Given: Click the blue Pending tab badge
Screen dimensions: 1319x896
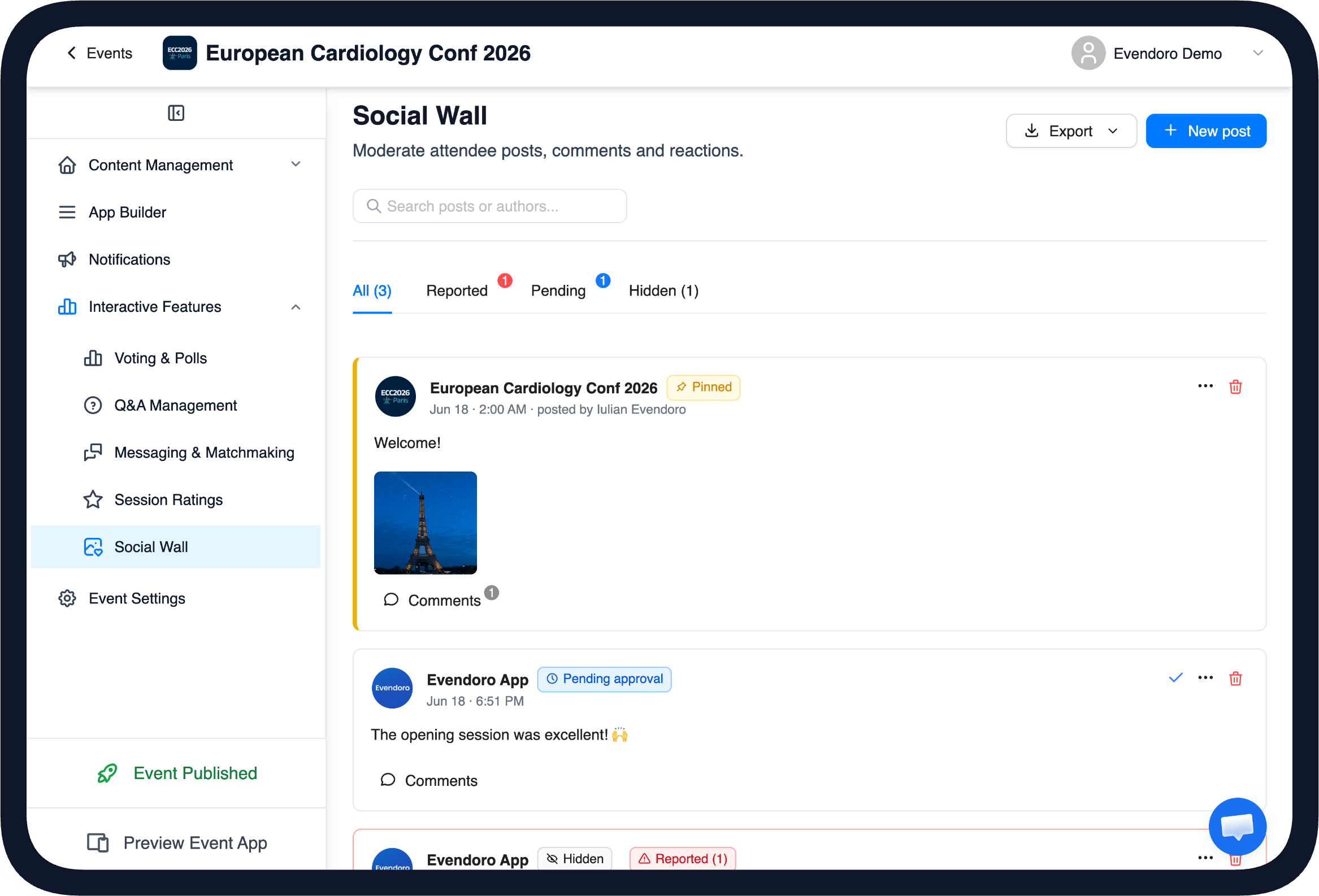Looking at the screenshot, I should point(602,281).
